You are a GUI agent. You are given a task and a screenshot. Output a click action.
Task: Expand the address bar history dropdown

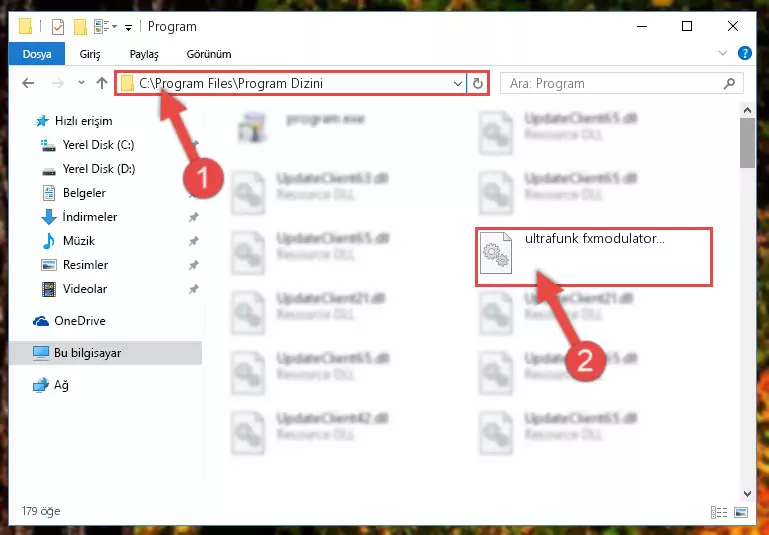point(458,84)
